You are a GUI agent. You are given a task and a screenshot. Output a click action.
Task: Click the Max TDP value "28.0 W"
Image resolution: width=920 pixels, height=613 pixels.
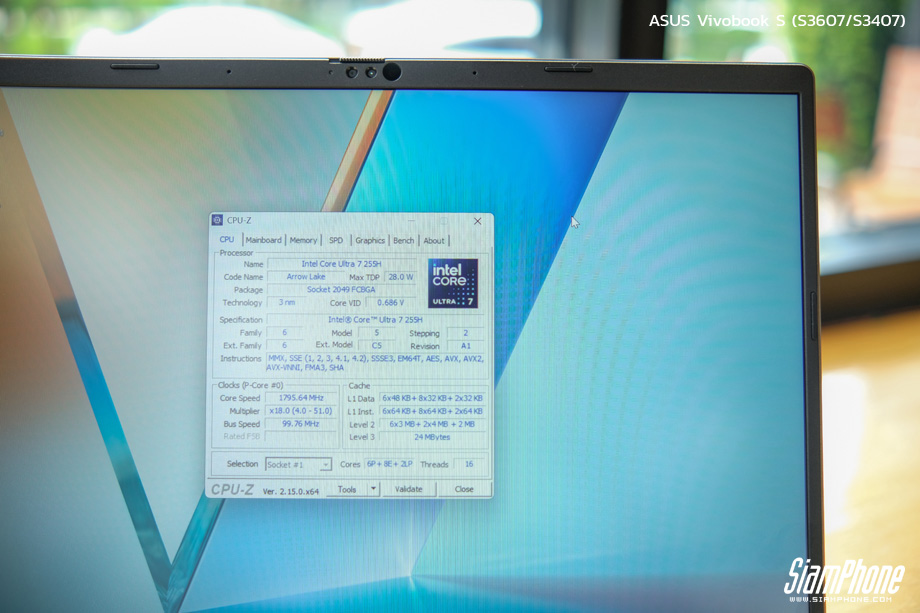click(400, 277)
